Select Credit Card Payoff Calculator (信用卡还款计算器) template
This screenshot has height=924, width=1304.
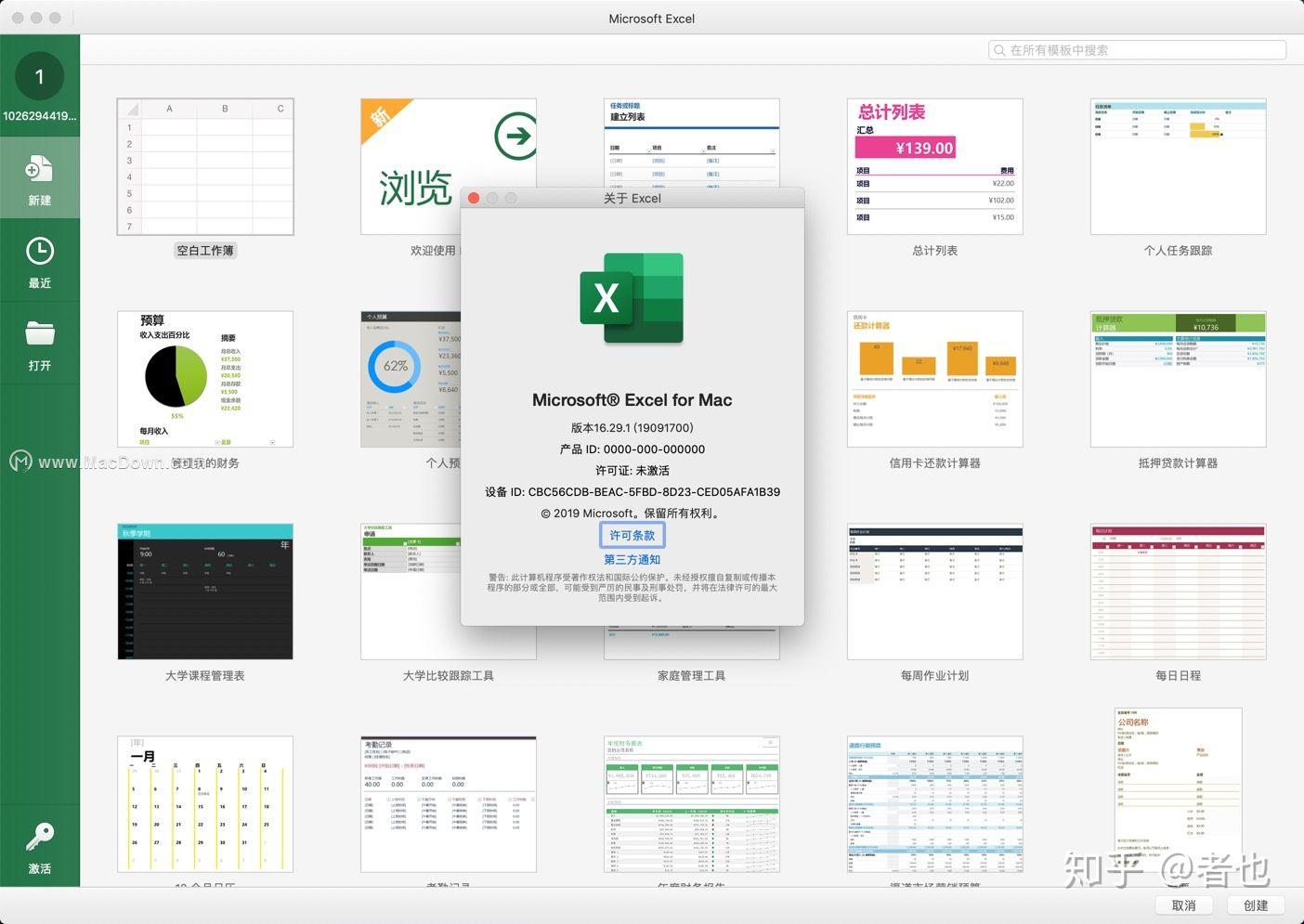coord(935,380)
